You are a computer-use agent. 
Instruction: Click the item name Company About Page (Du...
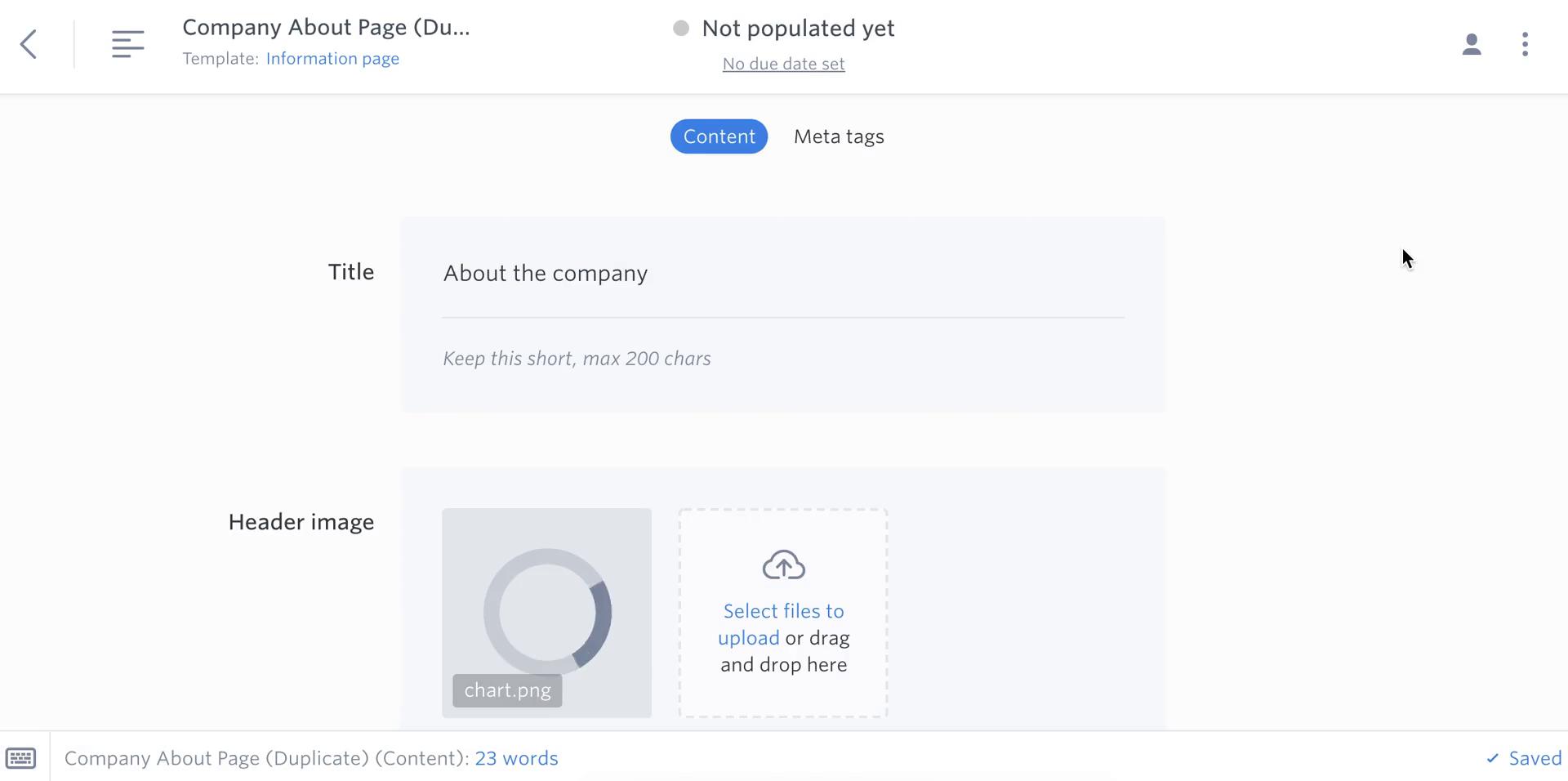pos(326,27)
